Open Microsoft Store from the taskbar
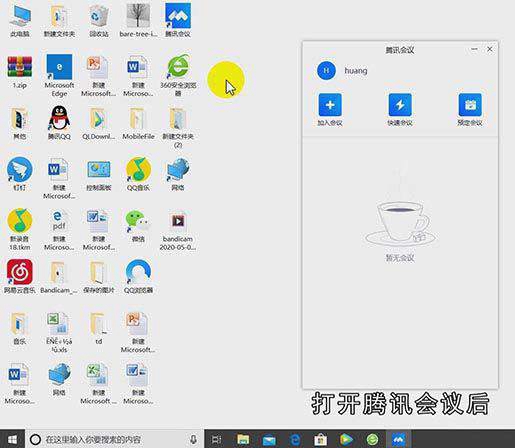The height and width of the screenshot is (448, 515). coord(321,440)
